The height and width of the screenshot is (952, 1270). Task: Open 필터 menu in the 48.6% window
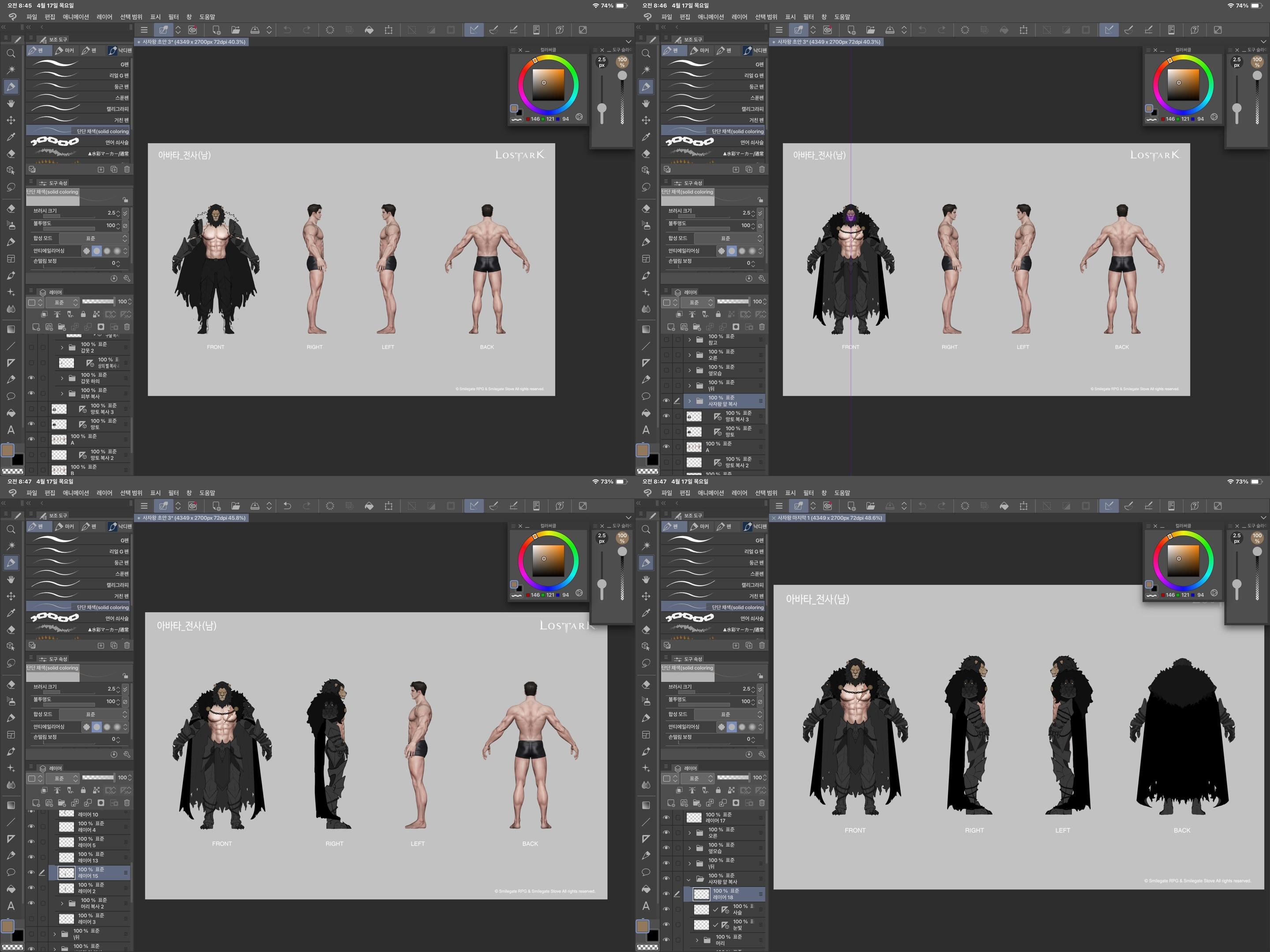(x=808, y=493)
